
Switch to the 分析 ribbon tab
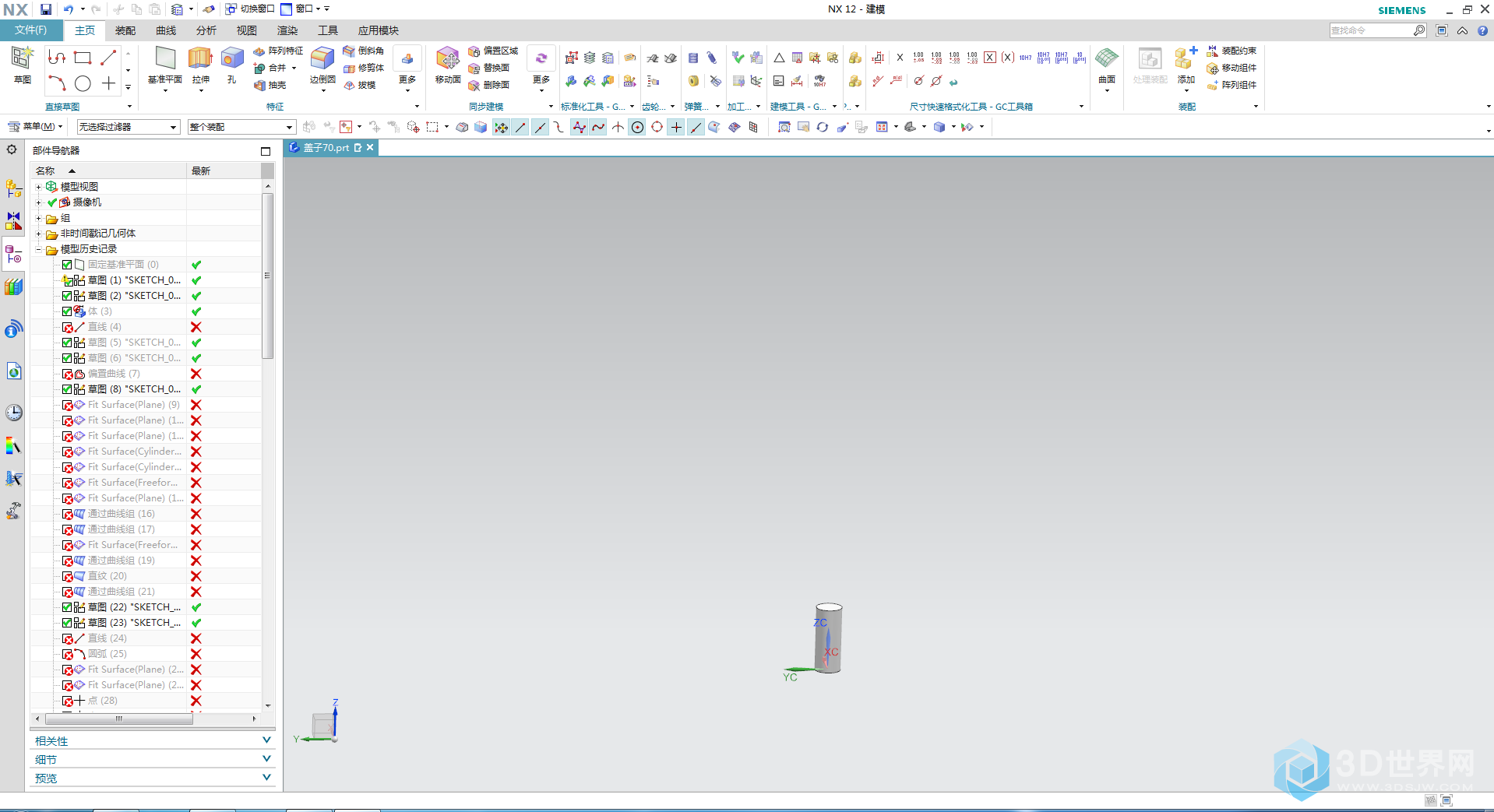coord(206,30)
